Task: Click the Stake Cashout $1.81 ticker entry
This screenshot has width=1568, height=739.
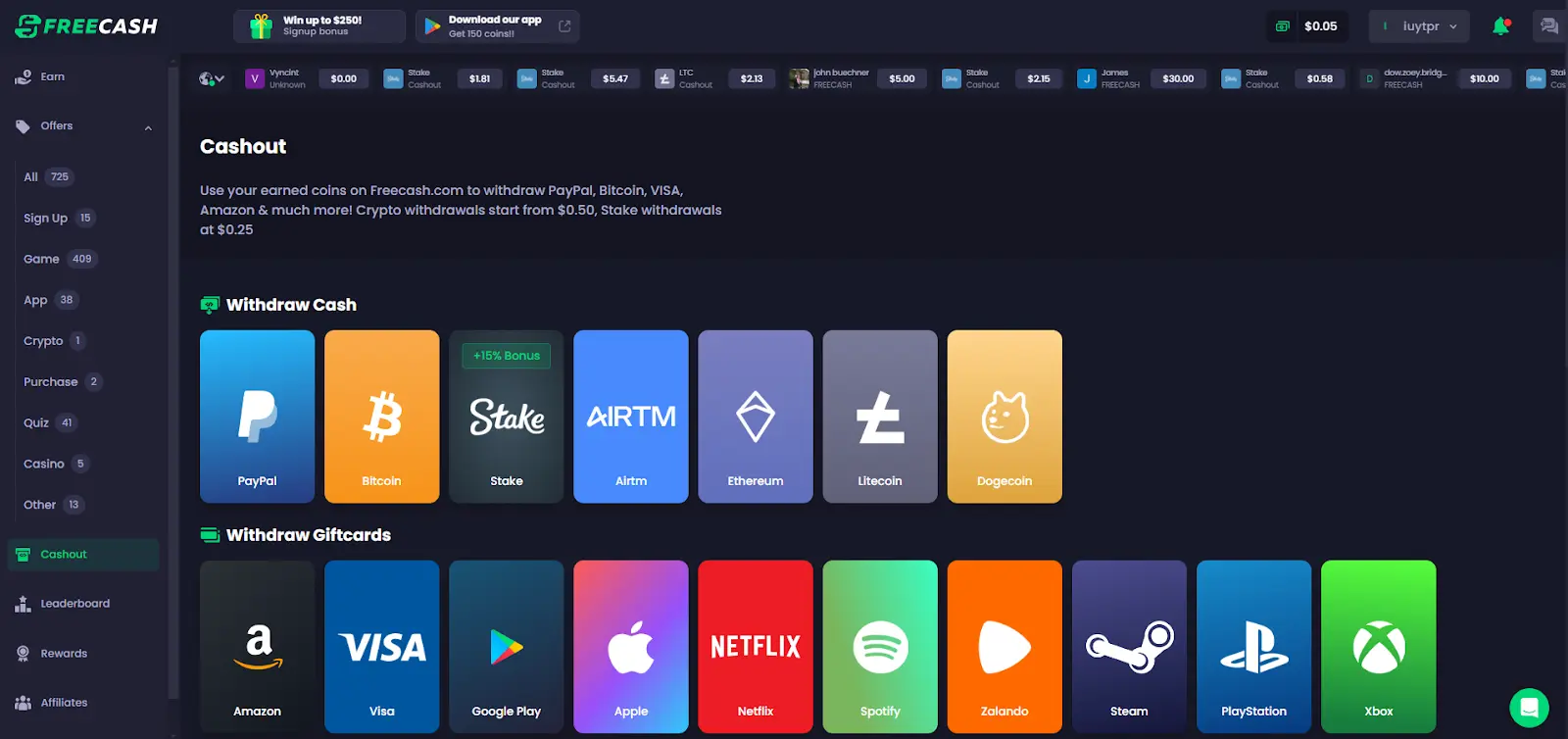Action: click(444, 78)
